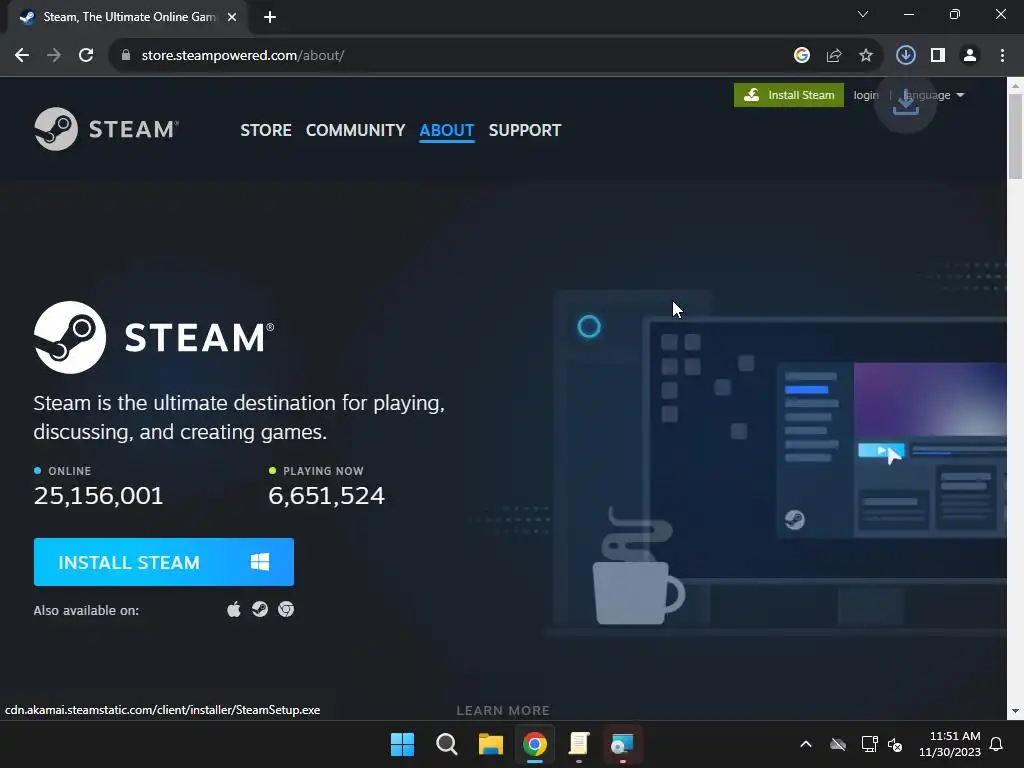
Task: Click the muted volume tray icon
Action: click(895, 744)
